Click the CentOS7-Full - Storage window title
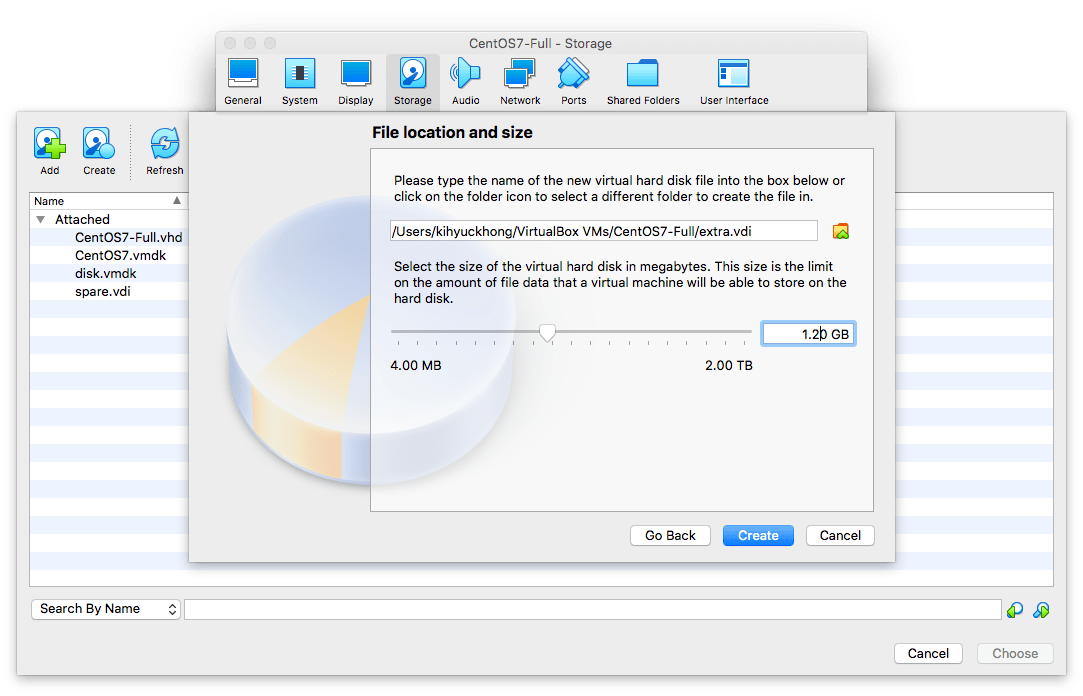Screen dimensions: 1083x696 (x=540, y=44)
